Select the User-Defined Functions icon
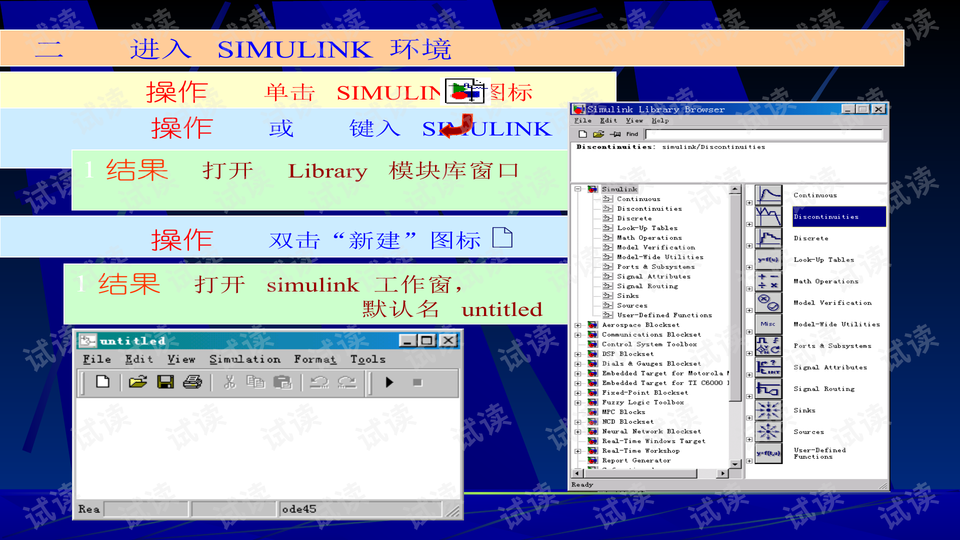960x540 pixels. coord(768,453)
